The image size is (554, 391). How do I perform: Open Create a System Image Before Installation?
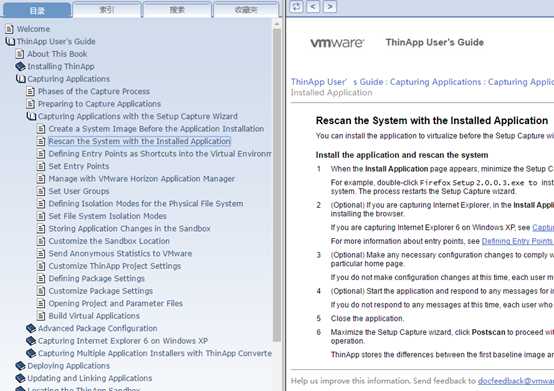[156, 129]
